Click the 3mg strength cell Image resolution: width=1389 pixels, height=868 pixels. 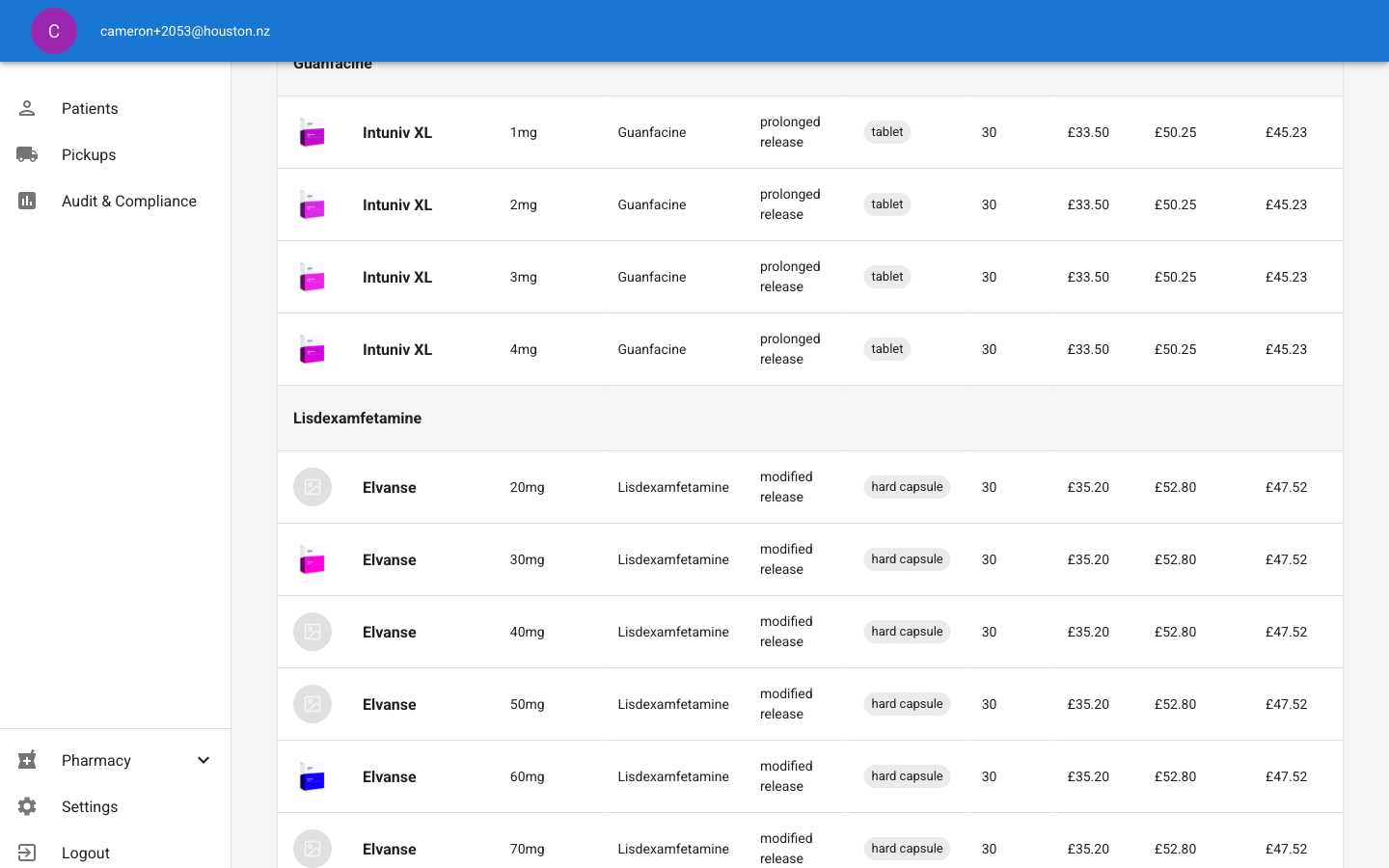click(524, 277)
